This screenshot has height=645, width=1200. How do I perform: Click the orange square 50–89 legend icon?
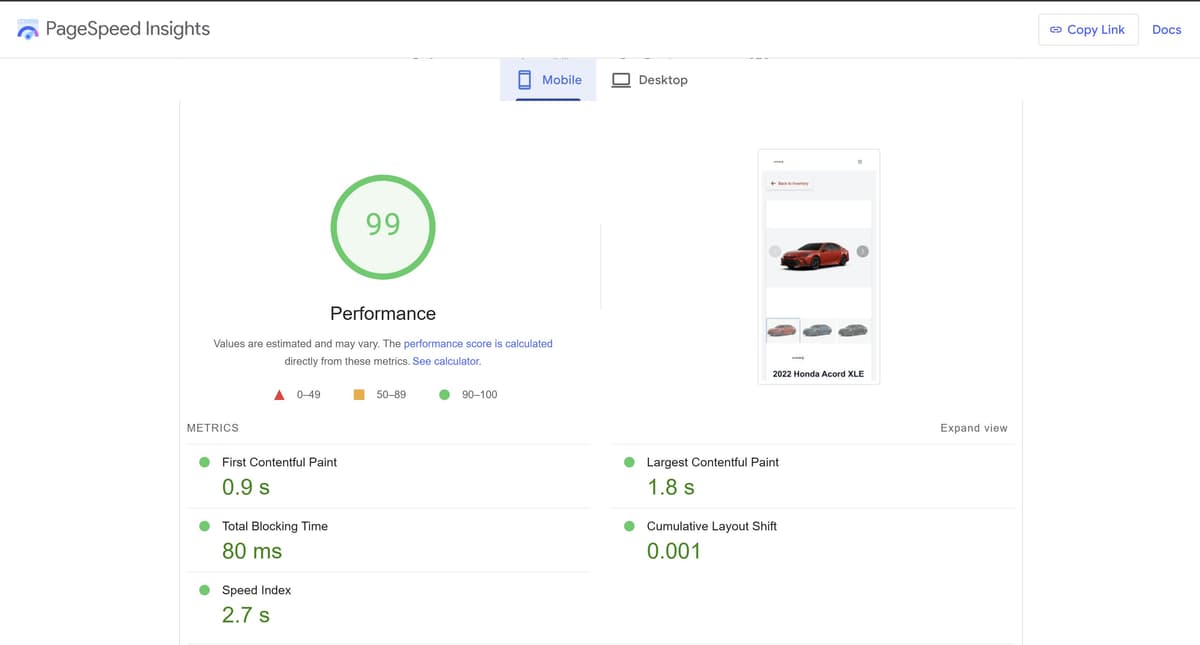point(359,395)
